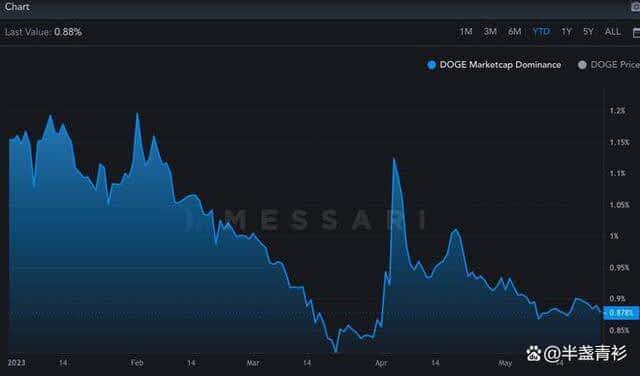Click the Apr x-axis label
The image size is (640, 376).
point(381,363)
